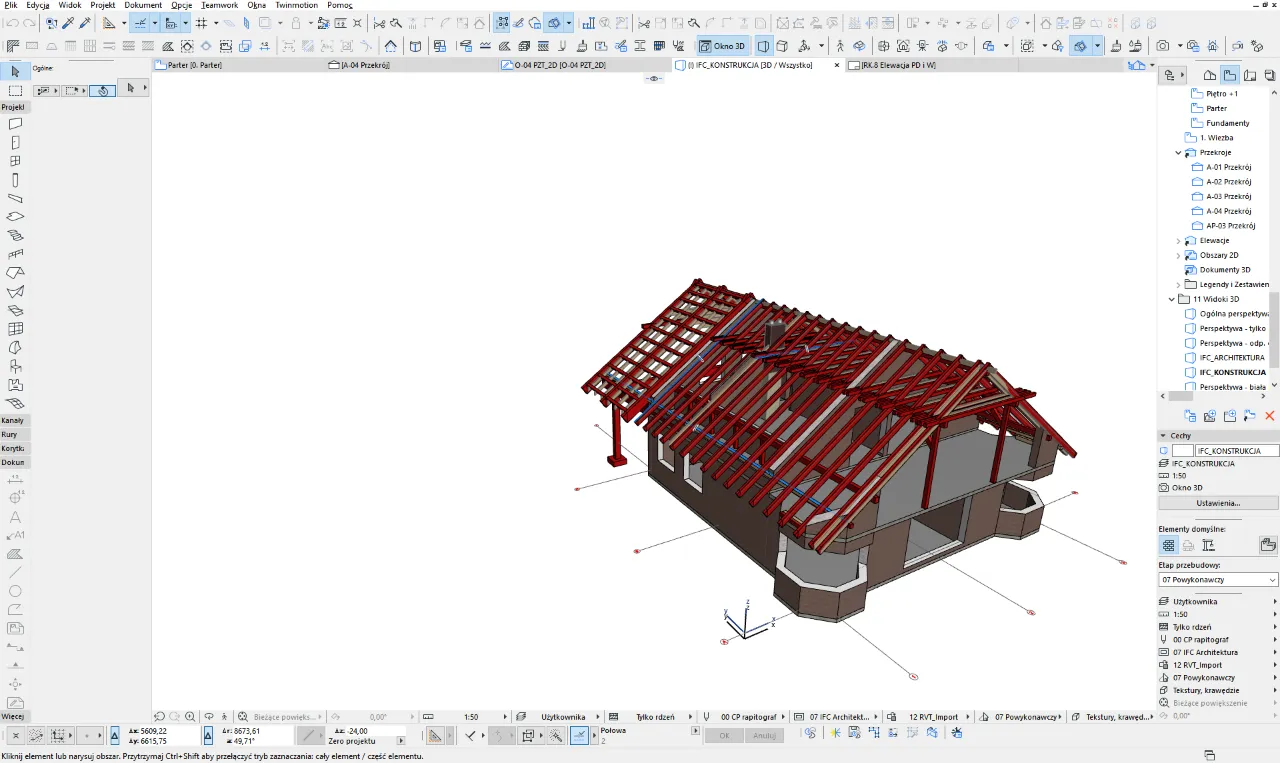Switch to the RK.8 Elewacja PD i W tab
Screen dimensions: 1280x763
(897, 65)
